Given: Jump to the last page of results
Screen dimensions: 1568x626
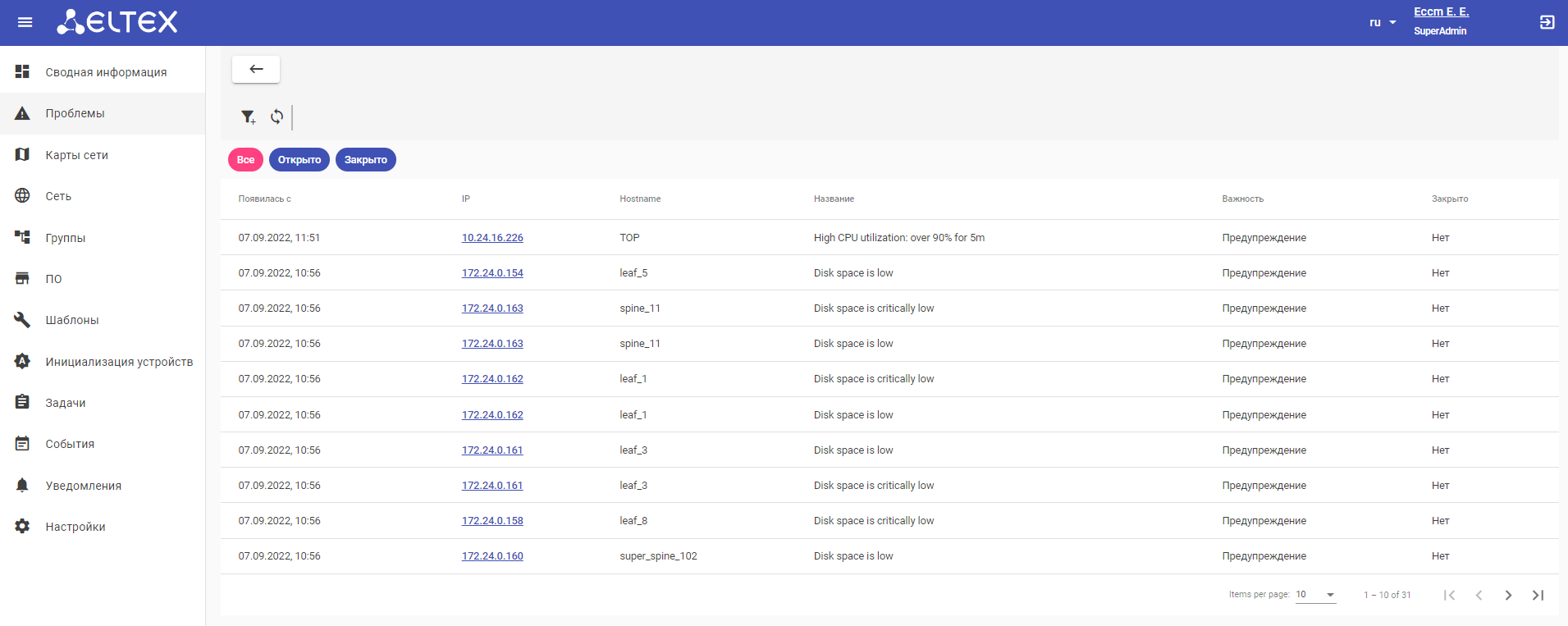Looking at the screenshot, I should (x=1538, y=596).
